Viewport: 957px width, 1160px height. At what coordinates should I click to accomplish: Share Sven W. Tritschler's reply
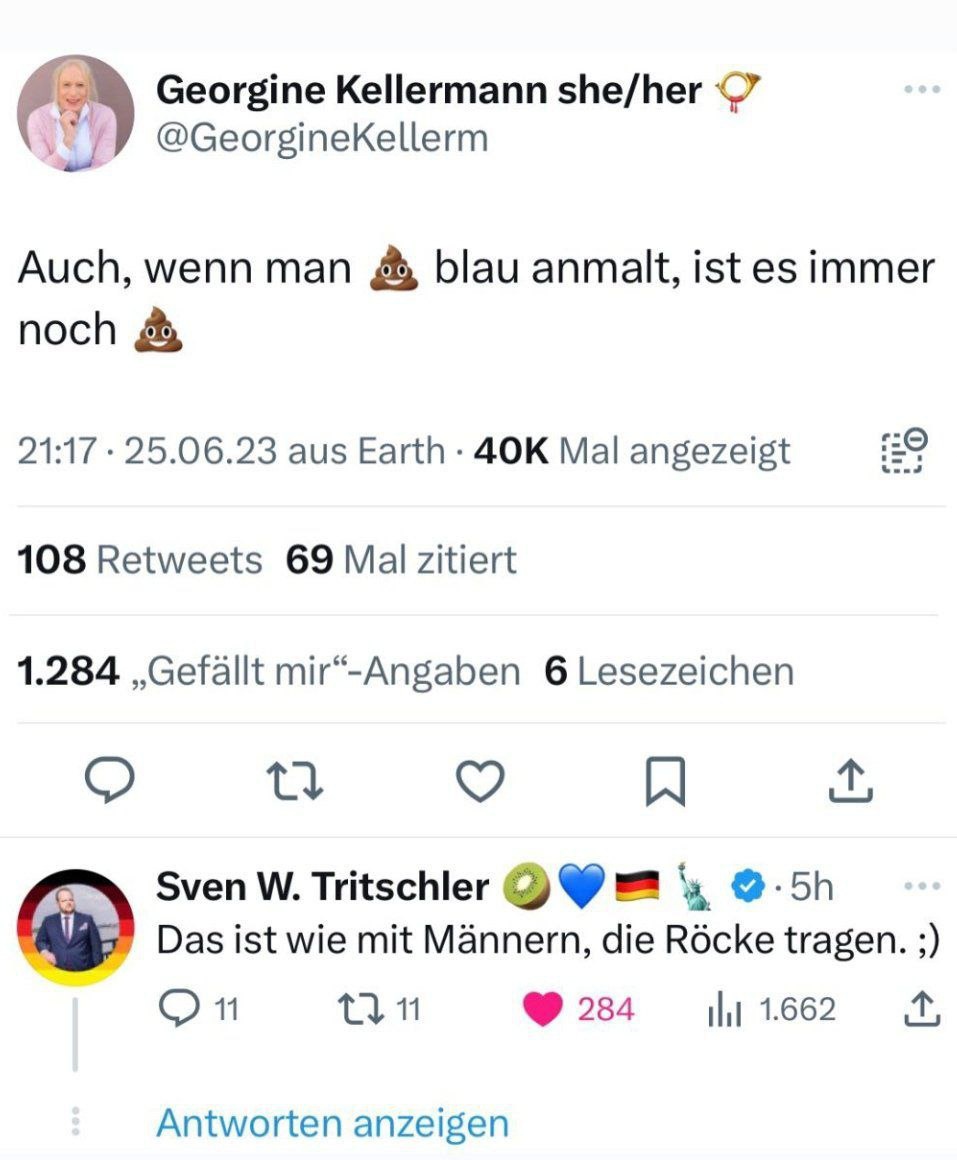click(922, 1009)
